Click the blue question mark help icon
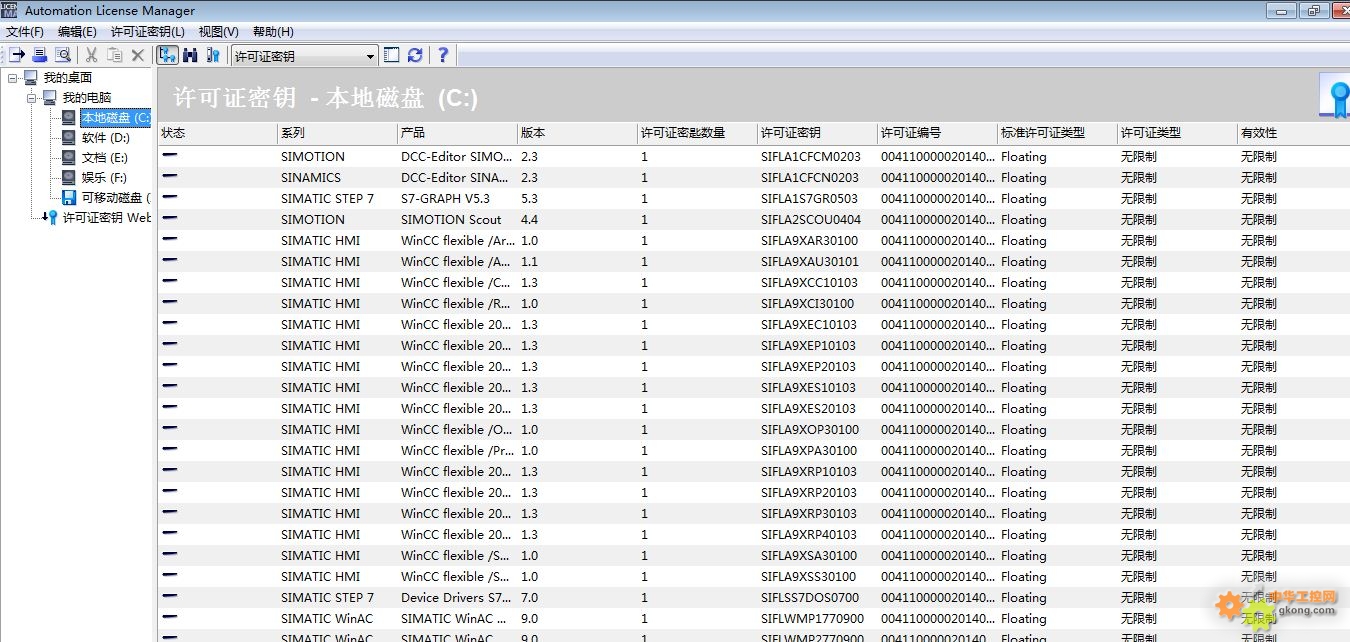 point(443,55)
